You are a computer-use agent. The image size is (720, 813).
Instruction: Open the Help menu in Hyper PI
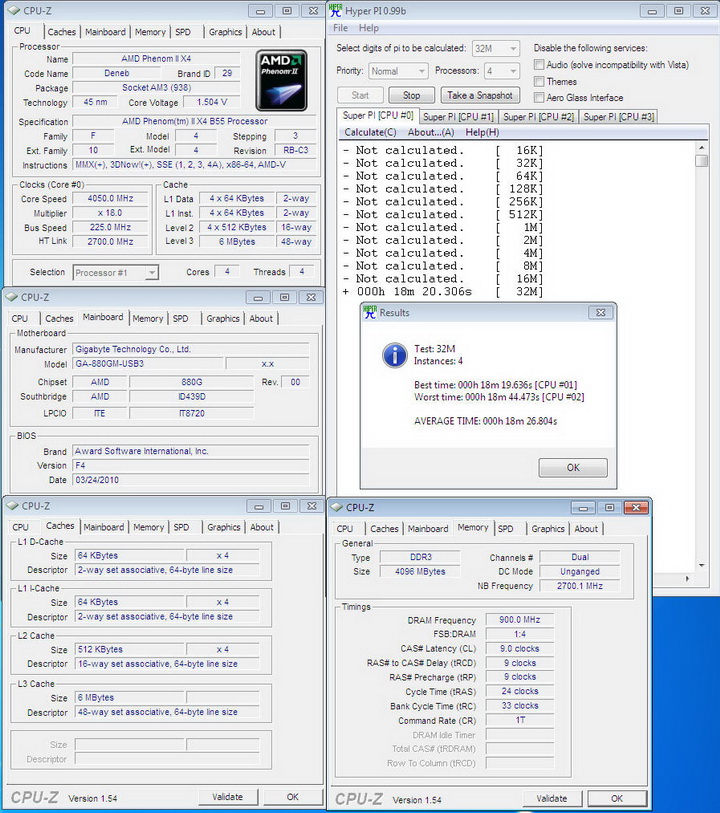pos(369,28)
